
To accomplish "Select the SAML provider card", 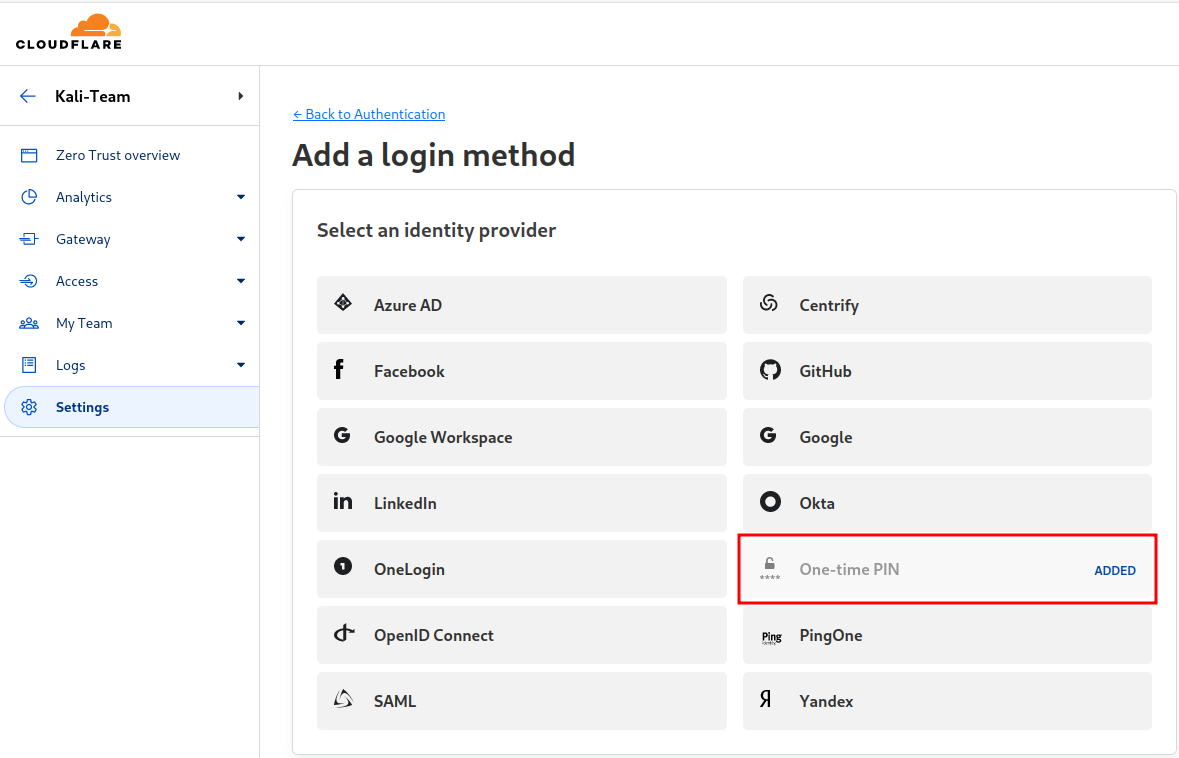I will pyautogui.click(x=522, y=701).
